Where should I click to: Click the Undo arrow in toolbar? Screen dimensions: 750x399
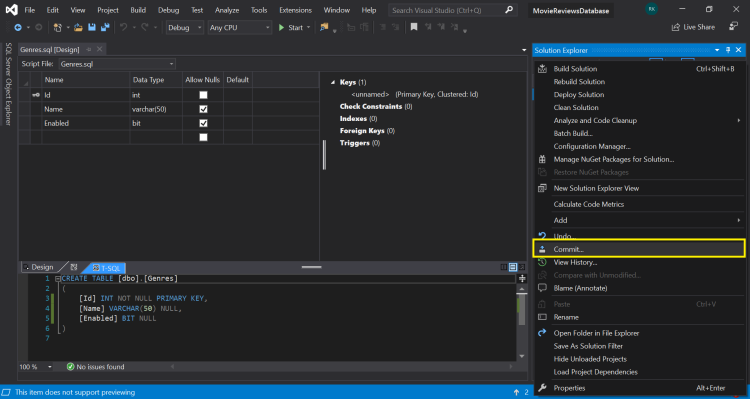(x=123, y=28)
